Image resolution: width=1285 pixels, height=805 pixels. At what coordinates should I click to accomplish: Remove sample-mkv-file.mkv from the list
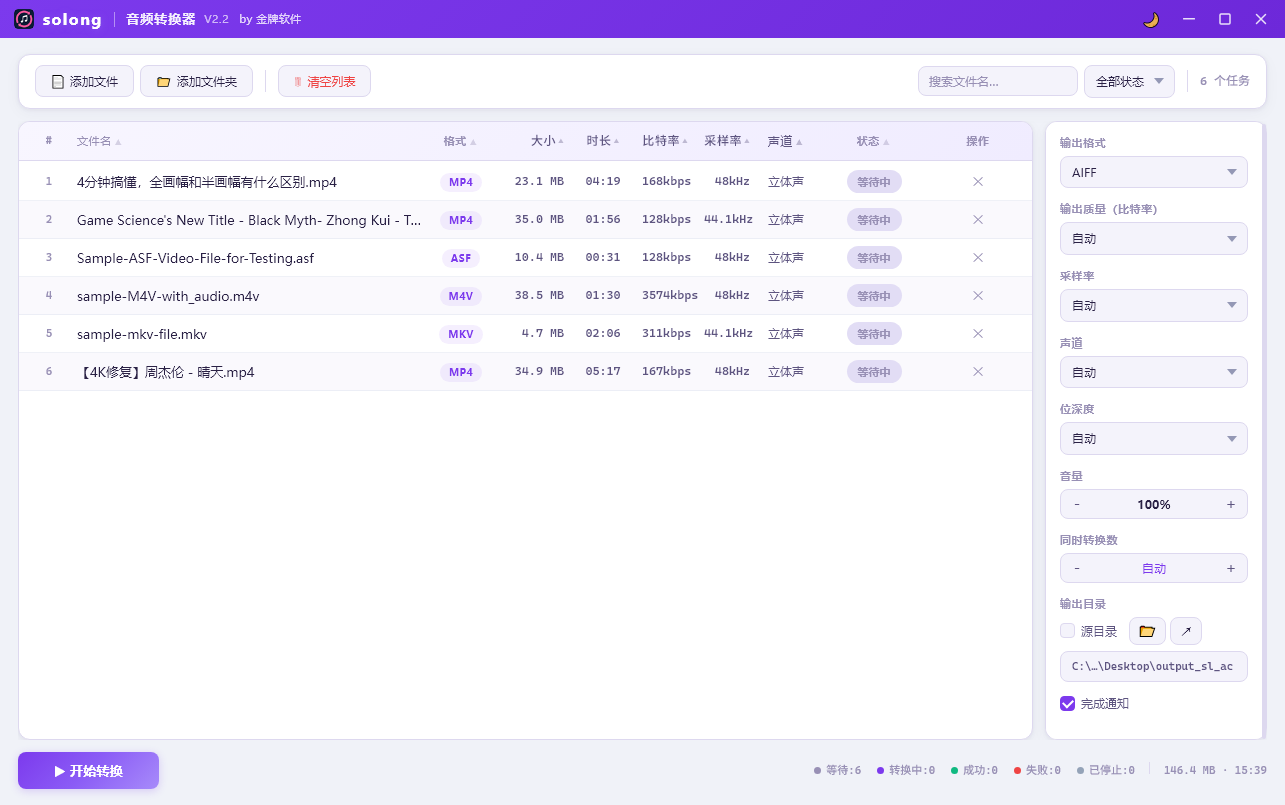(978, 333)
